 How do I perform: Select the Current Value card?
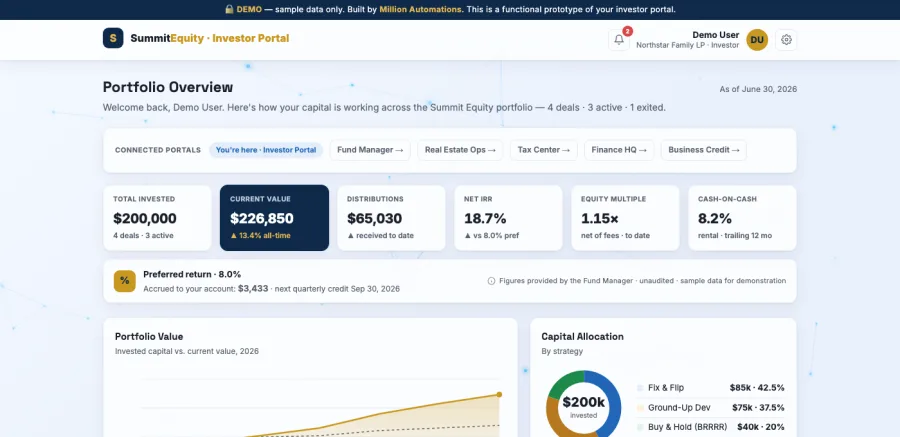coord(274,218)
